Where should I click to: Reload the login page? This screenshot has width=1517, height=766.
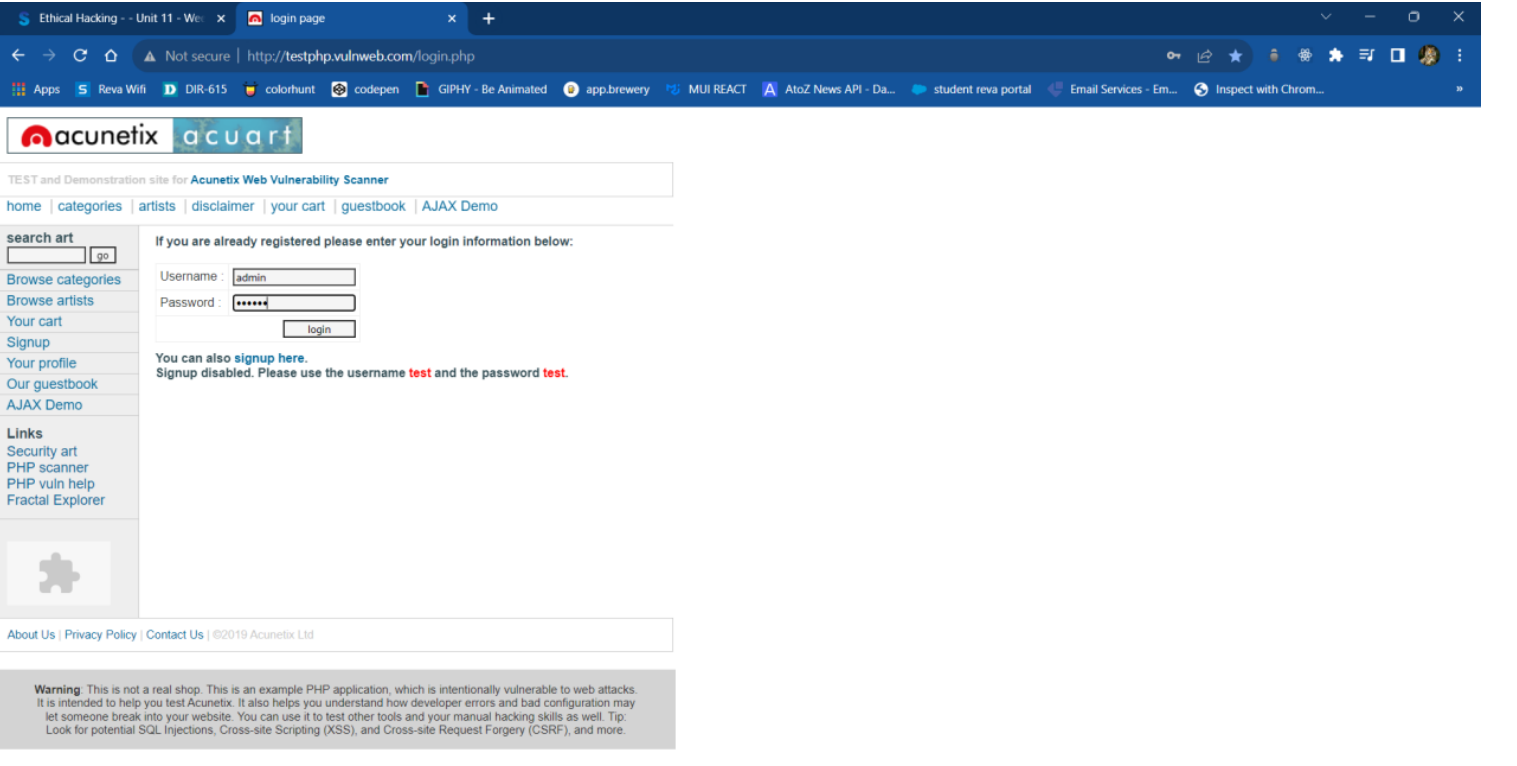pyautogui.click(x=80, y=56)
